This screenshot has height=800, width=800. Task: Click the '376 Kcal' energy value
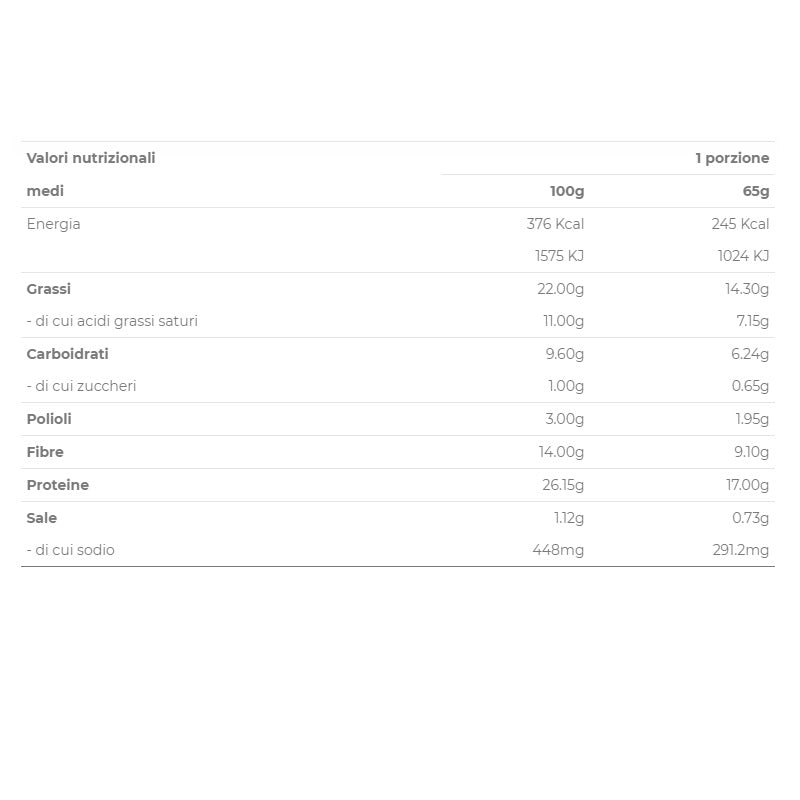(x=555, y=224)
